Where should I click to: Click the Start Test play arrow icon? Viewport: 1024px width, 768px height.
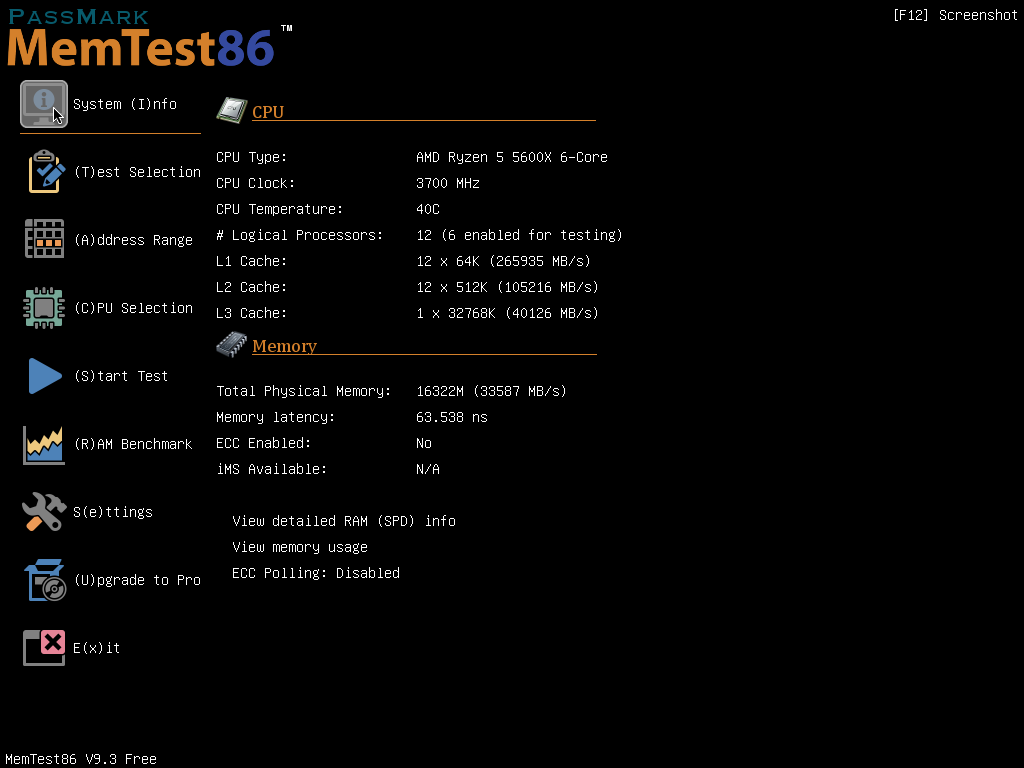coord(45,376)
